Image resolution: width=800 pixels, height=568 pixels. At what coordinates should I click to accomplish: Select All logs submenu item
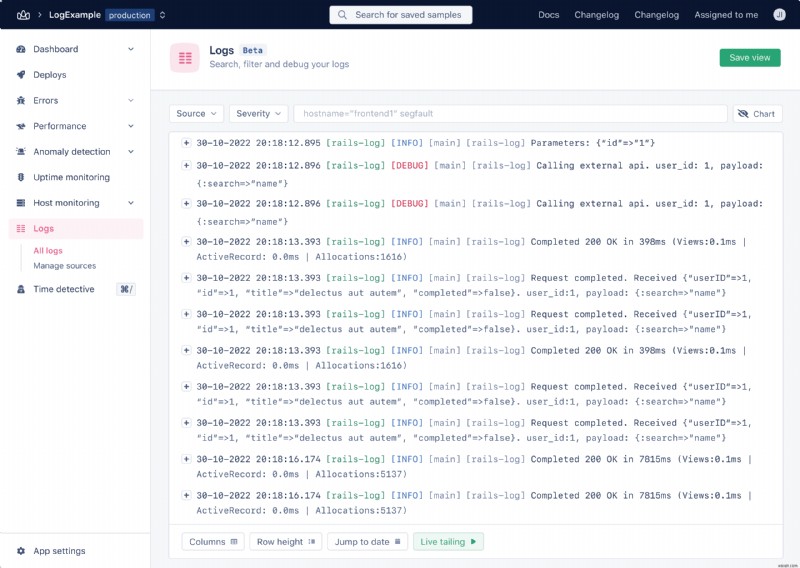click(x=48, y=251)
